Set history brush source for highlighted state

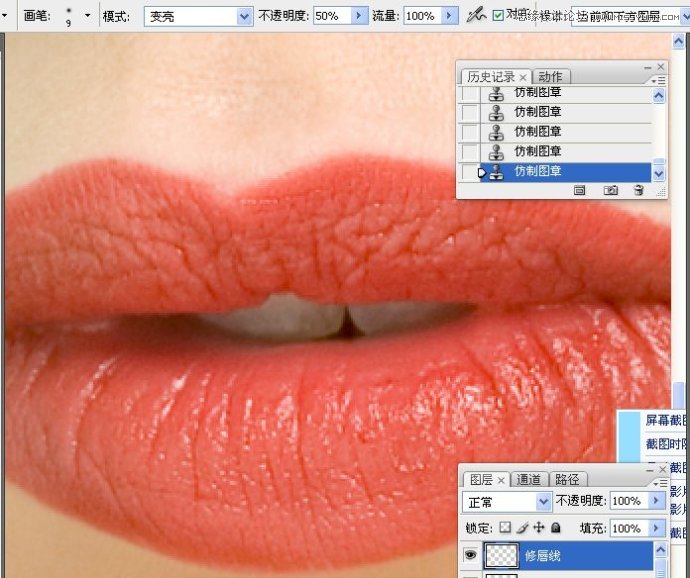(470, 172)
